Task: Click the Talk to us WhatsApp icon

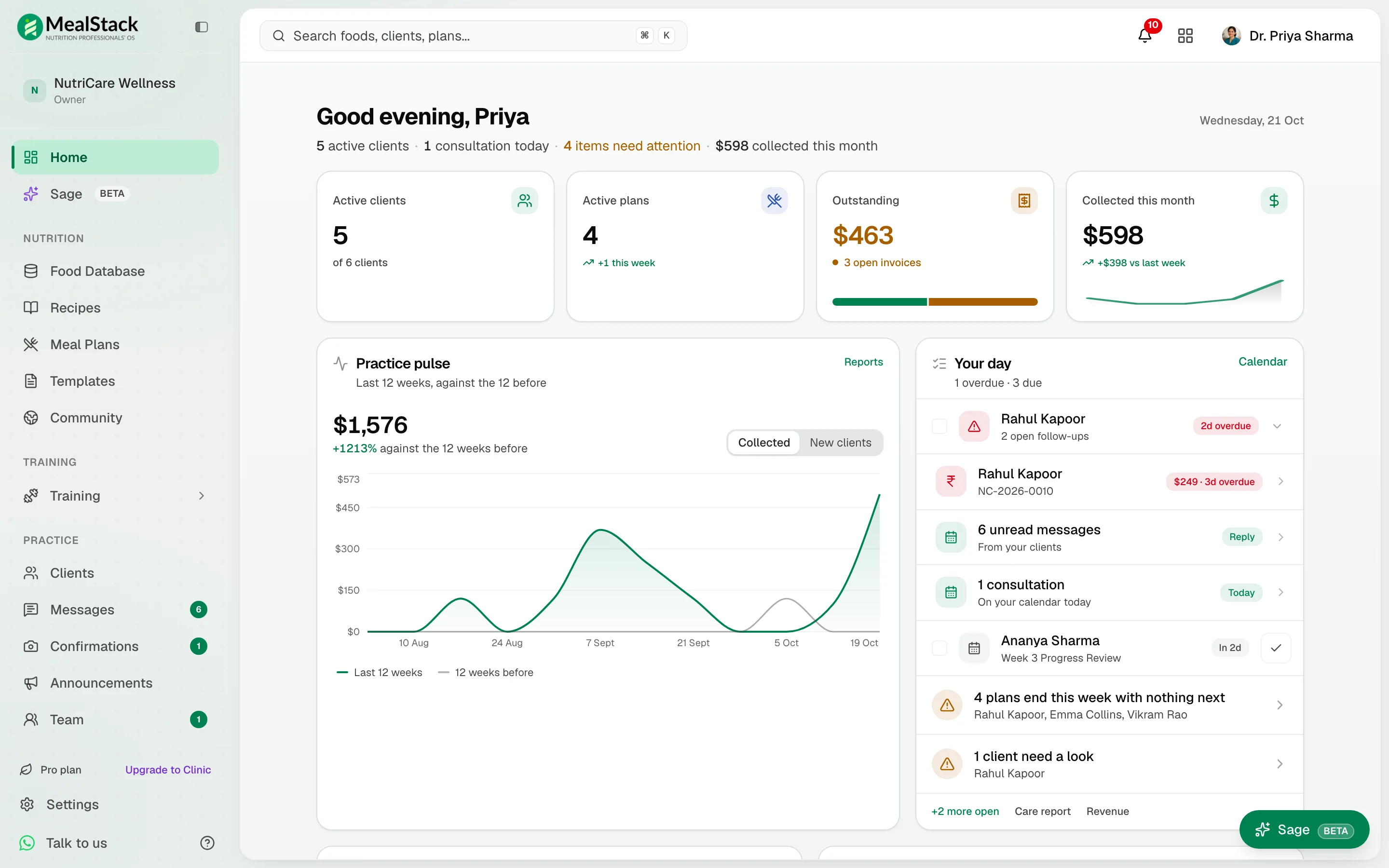Action: click(x=27, y=843)
